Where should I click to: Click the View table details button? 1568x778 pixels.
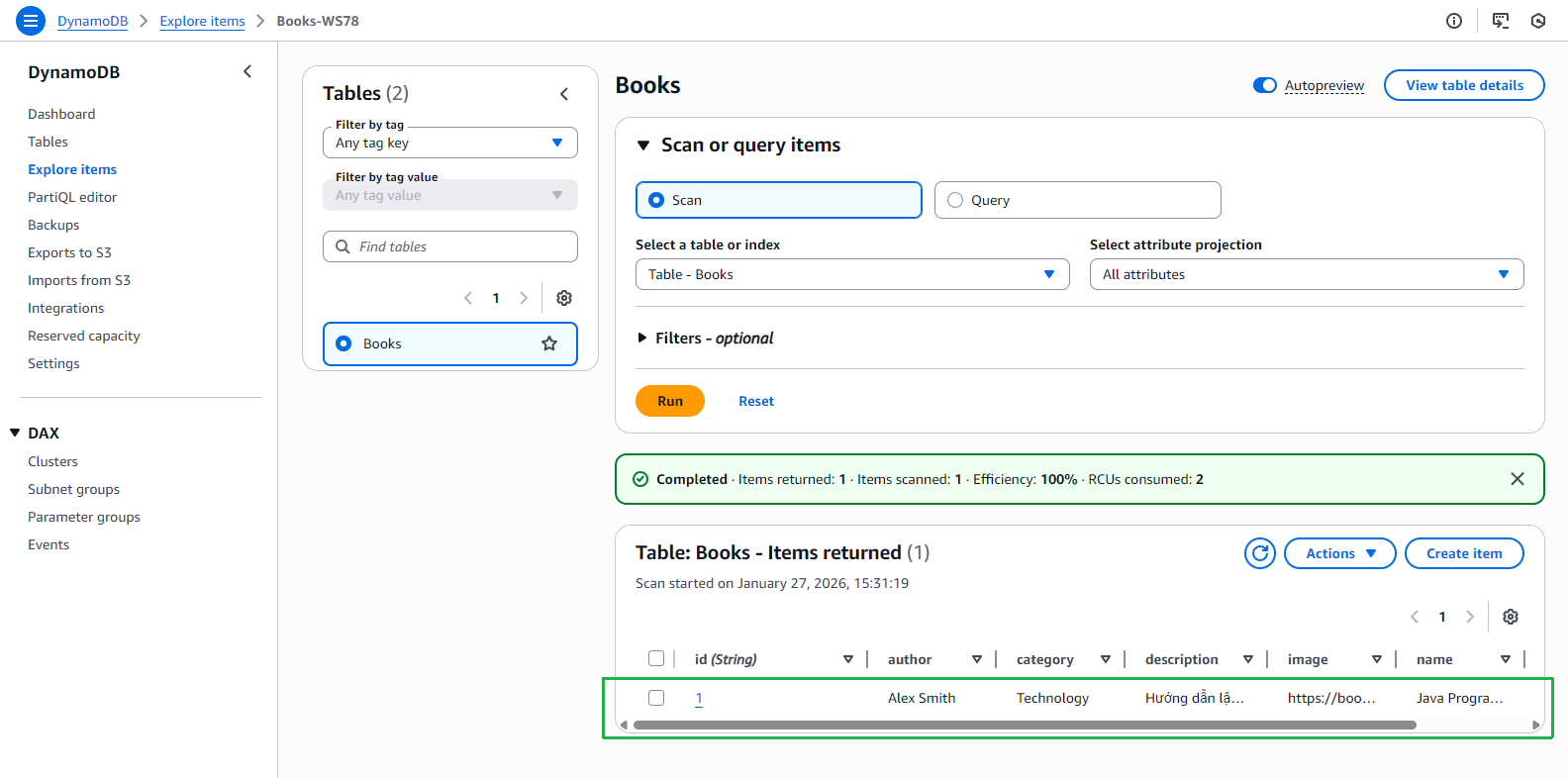pos(1464,85)
